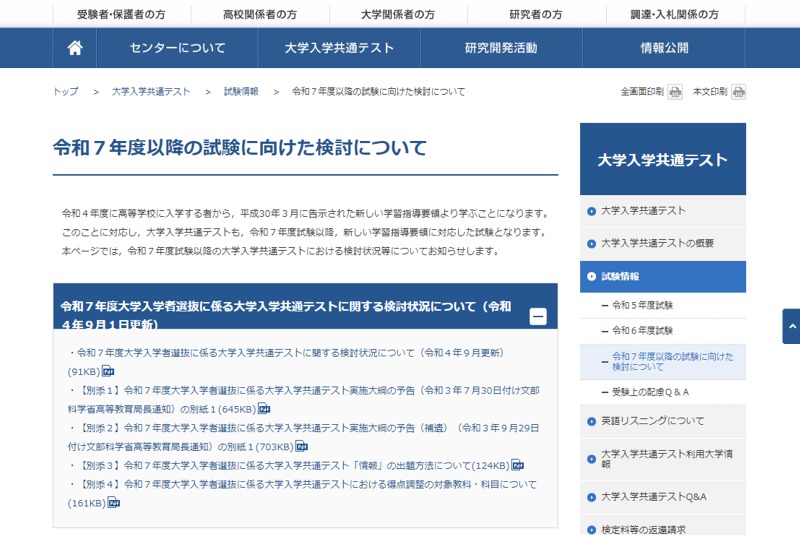Open PDF icon next to (124KB)
The height and width of the screenshot is (535, 800).
coord(517,465)
